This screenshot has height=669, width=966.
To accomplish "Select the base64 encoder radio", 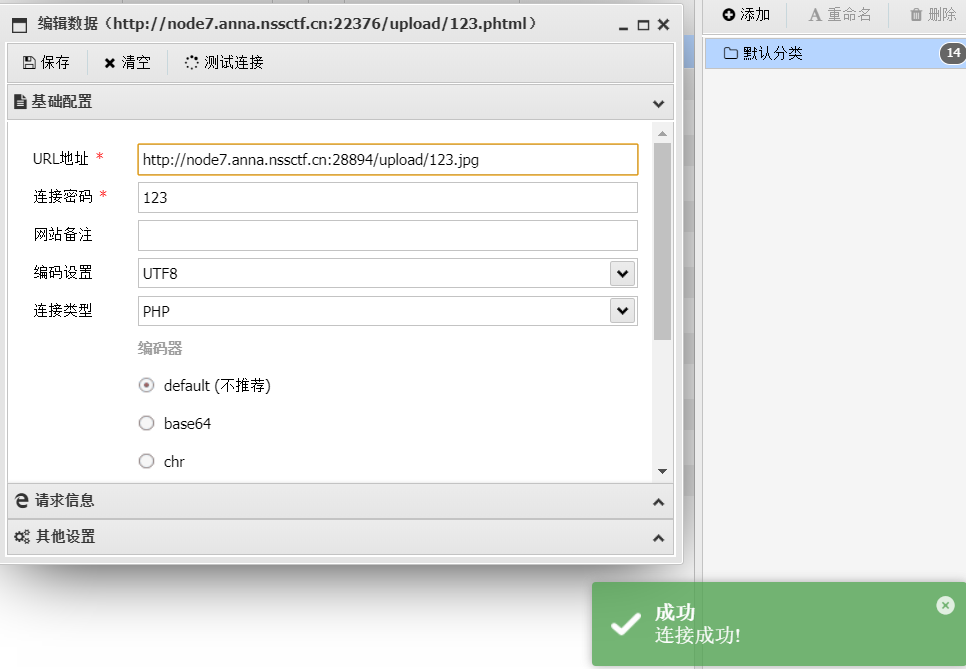I will (146, 423).
